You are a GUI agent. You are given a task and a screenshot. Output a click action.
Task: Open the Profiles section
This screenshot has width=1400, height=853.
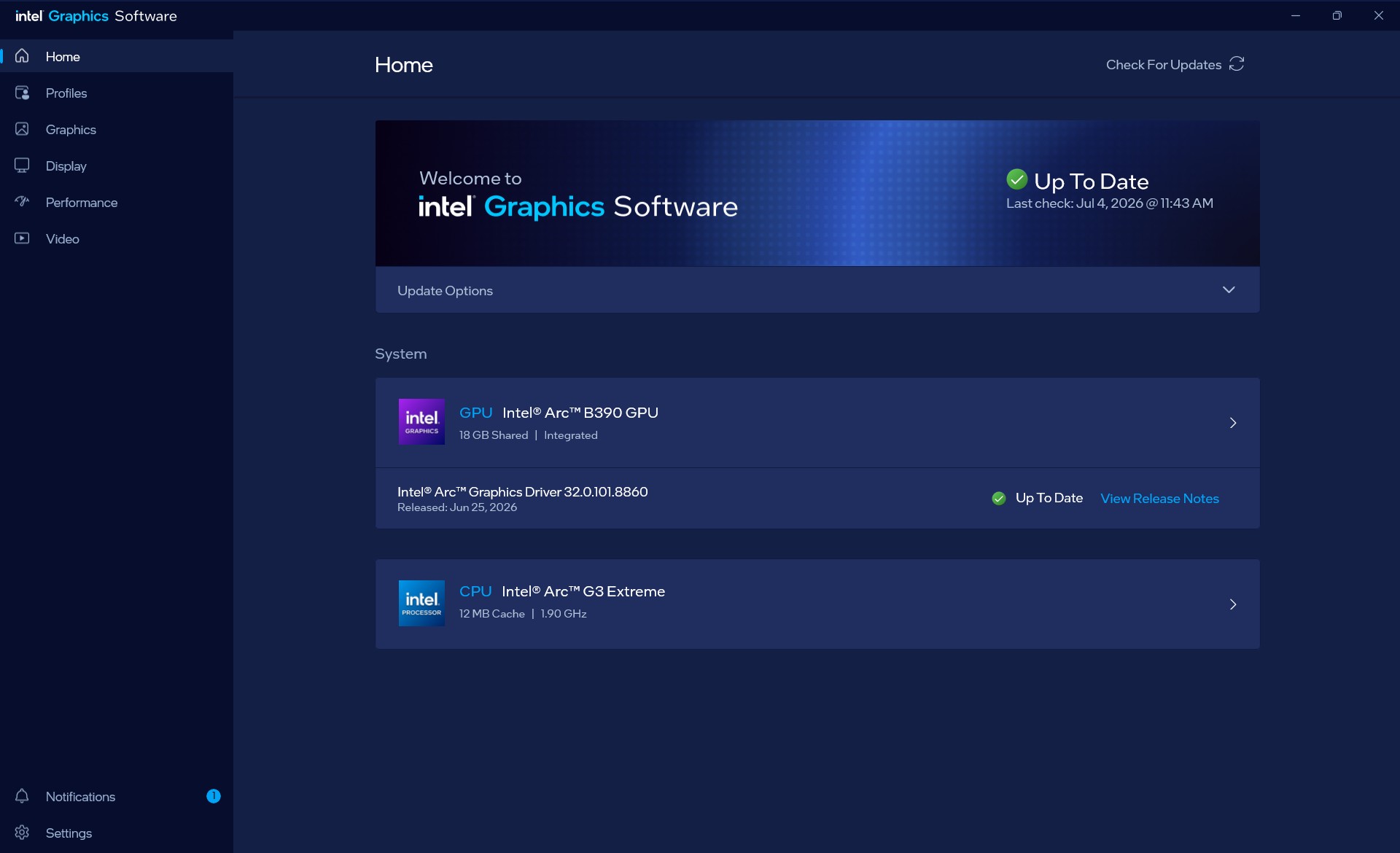[x=117, y=93]
